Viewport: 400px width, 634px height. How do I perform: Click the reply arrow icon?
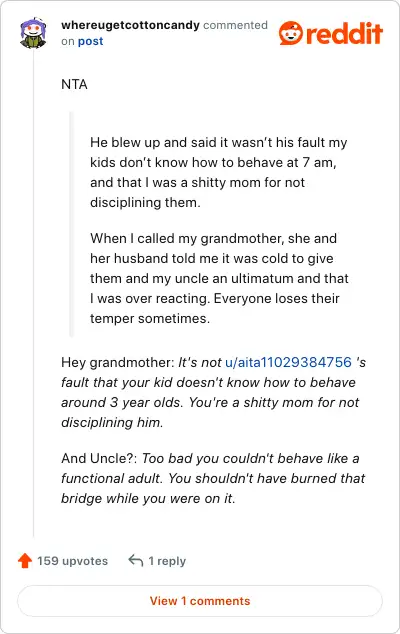coord(136,560)
